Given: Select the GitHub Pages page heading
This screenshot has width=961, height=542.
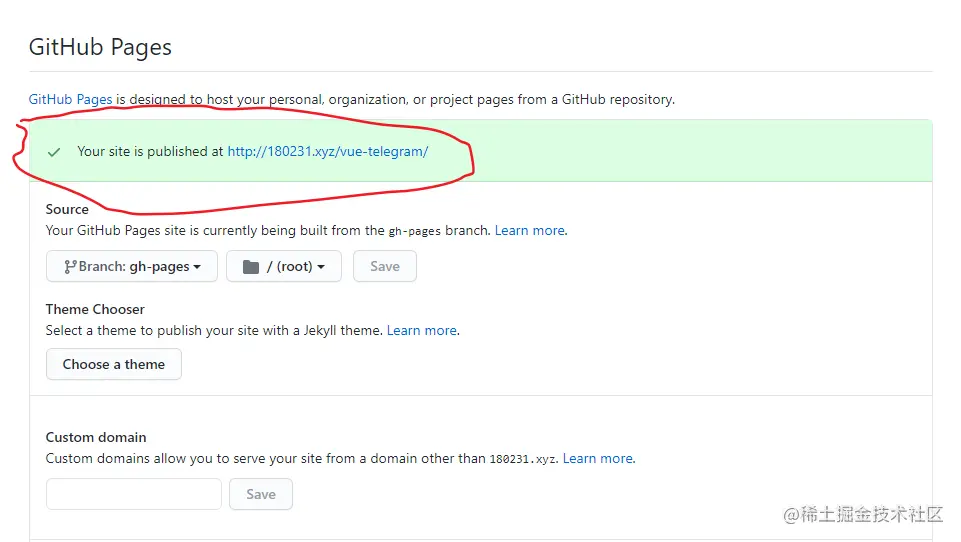Looking at the screenshot, I should (101, 47).
